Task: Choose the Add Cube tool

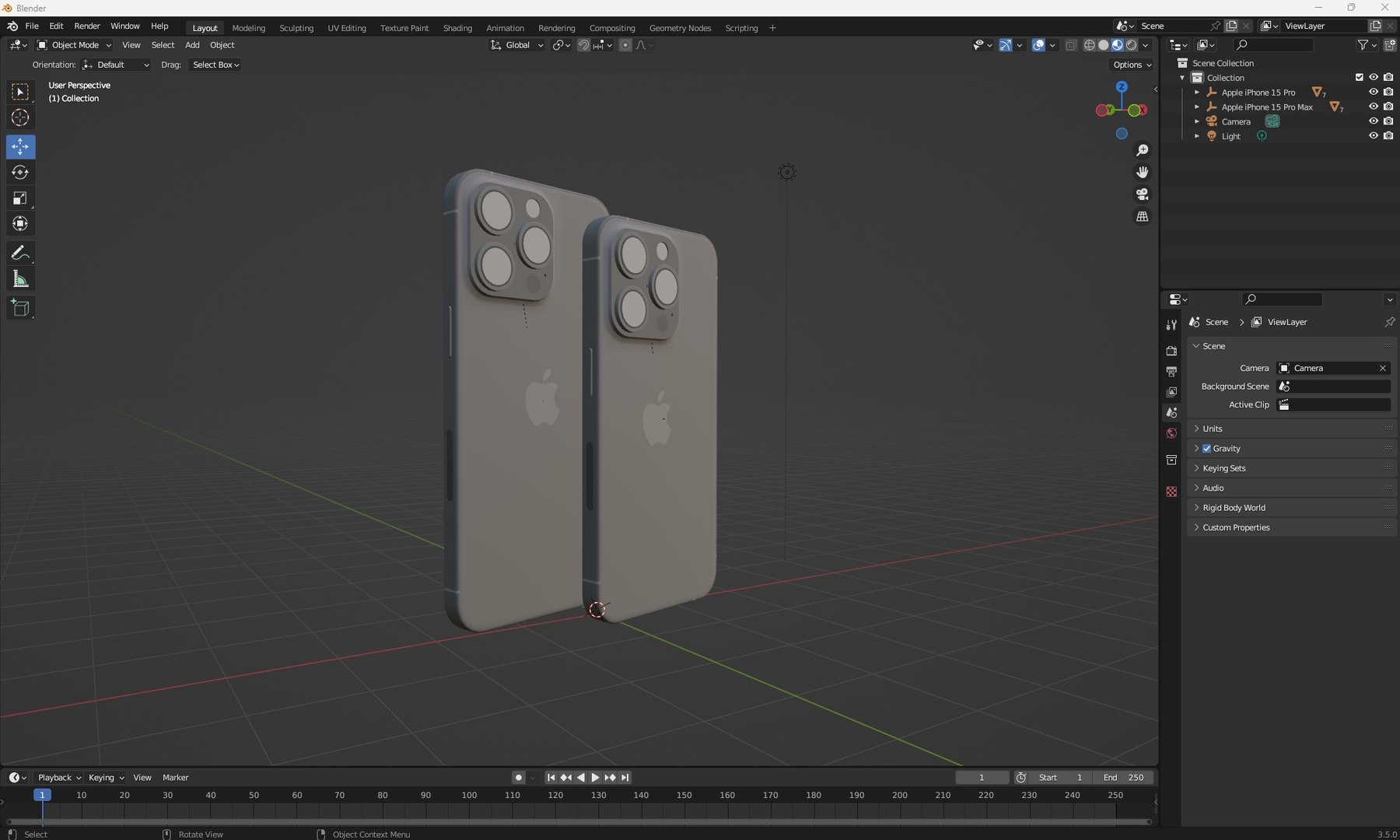Action: (x=20, y=308)
